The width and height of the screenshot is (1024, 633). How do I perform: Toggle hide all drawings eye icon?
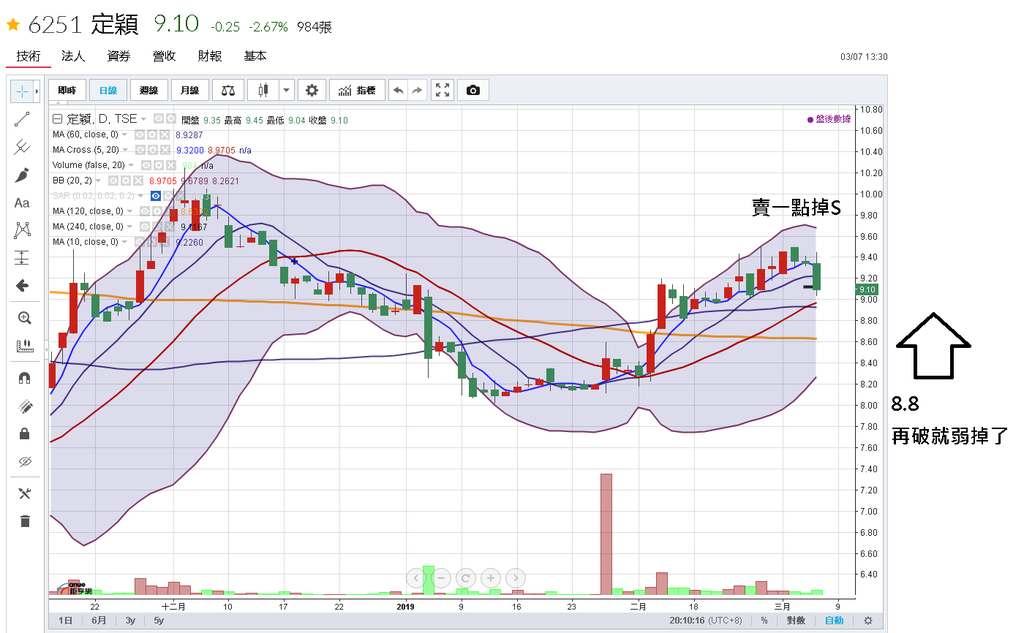click(x=24, y=461)
